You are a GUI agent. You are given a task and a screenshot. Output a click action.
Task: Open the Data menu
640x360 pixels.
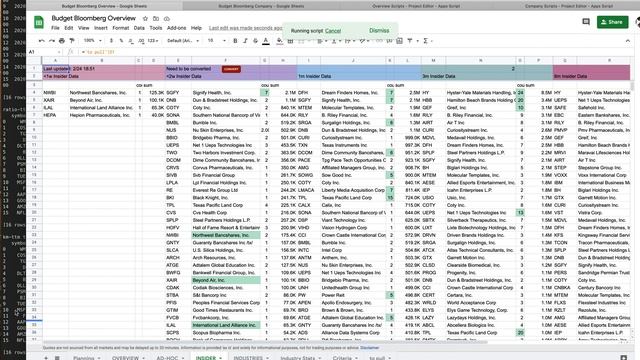click(139, 28)
